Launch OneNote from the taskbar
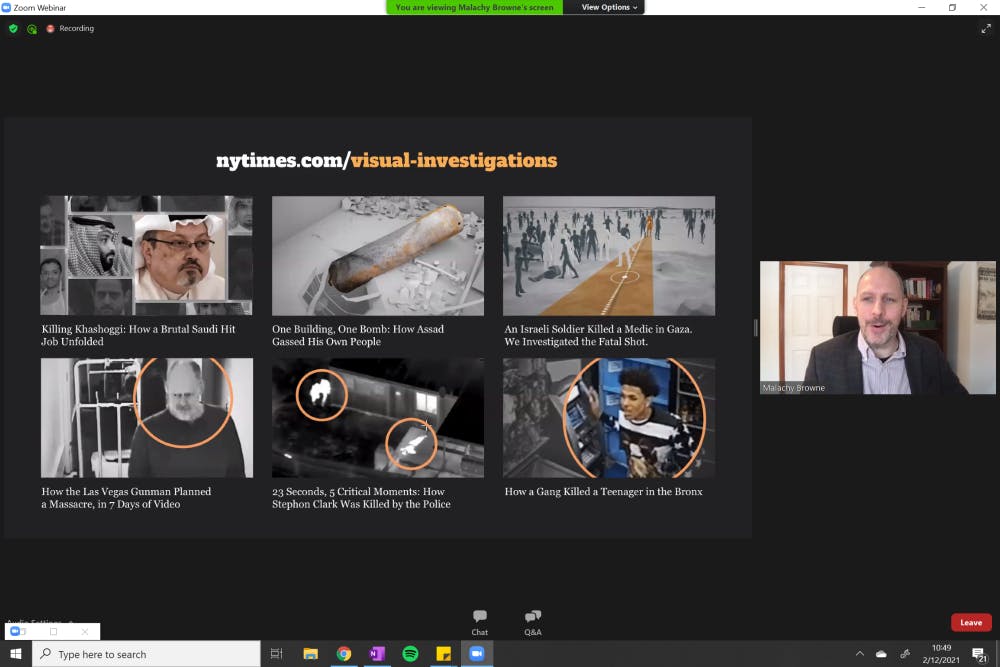 click(377, 654)
